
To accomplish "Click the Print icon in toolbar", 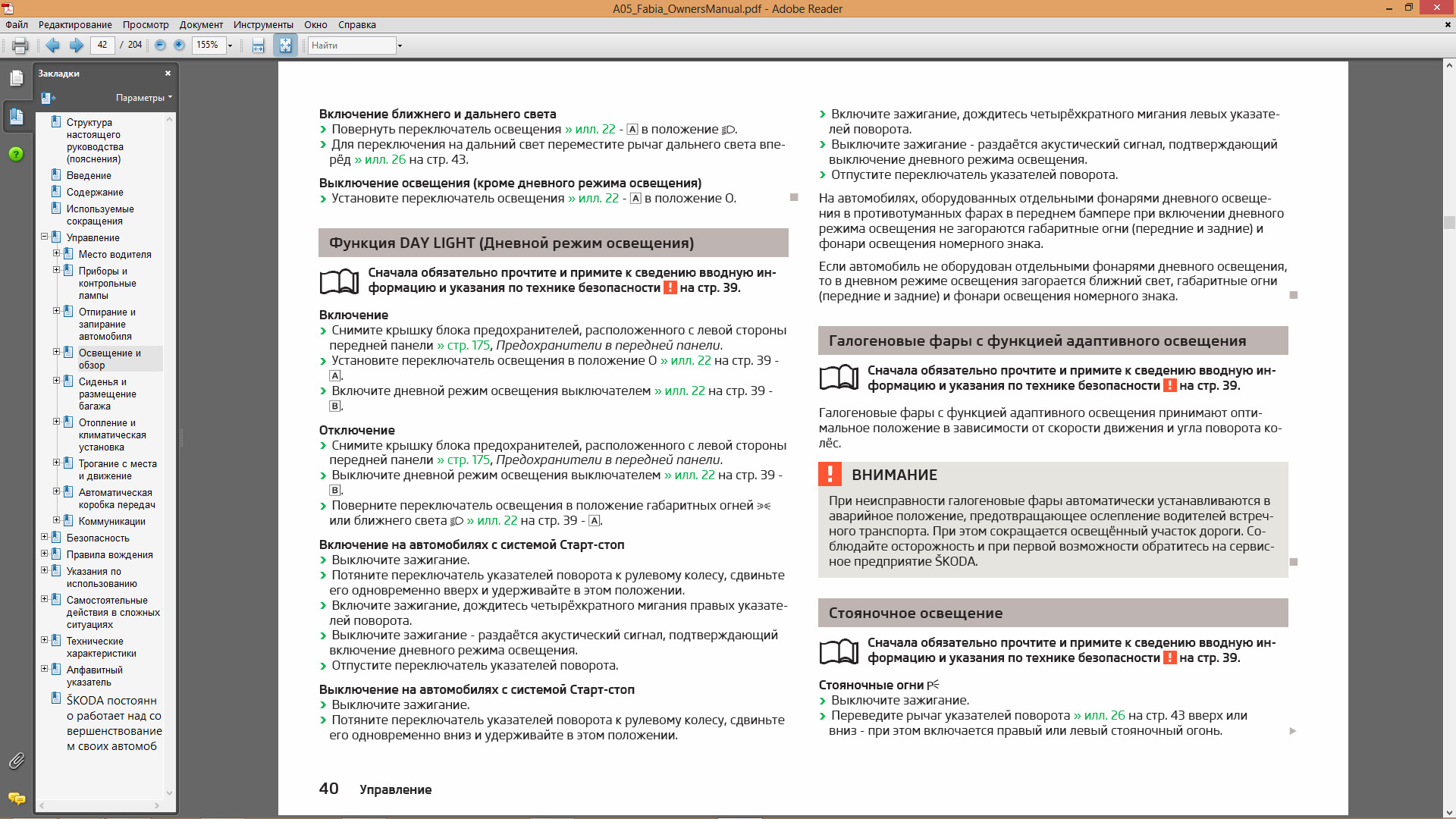I will point(20,45).
